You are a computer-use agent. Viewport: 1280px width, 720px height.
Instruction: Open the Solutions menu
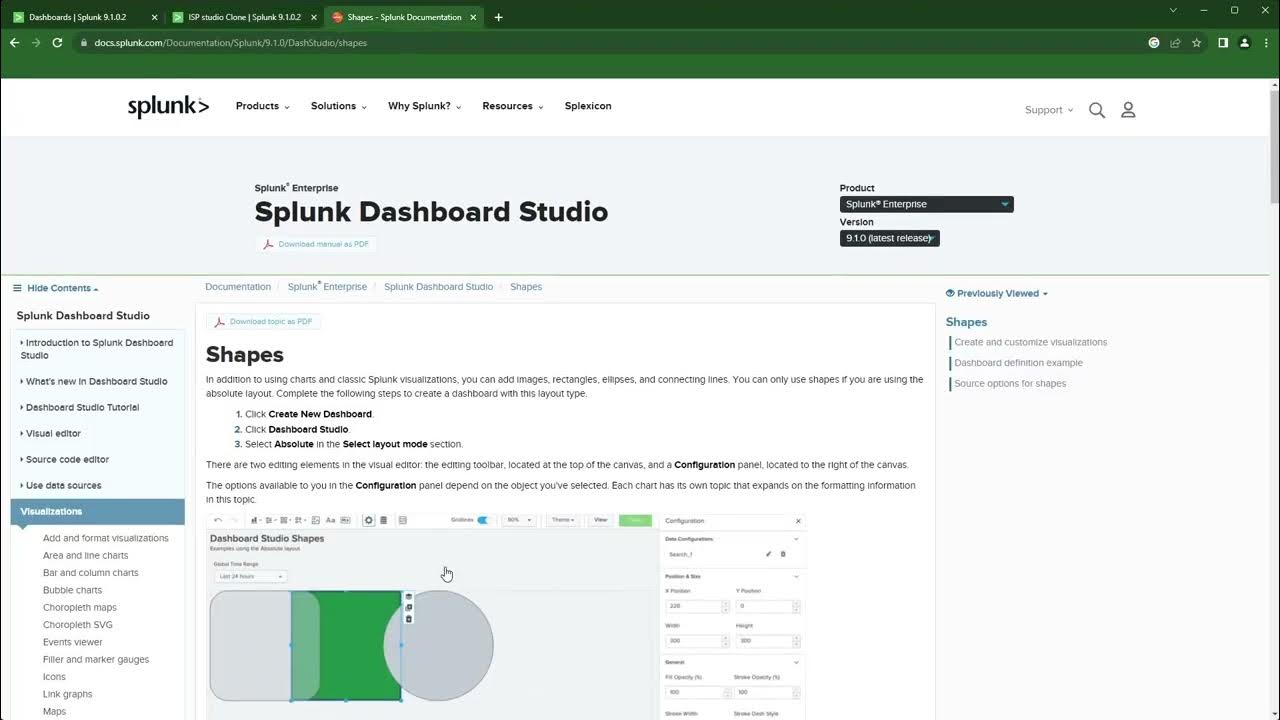338,106
